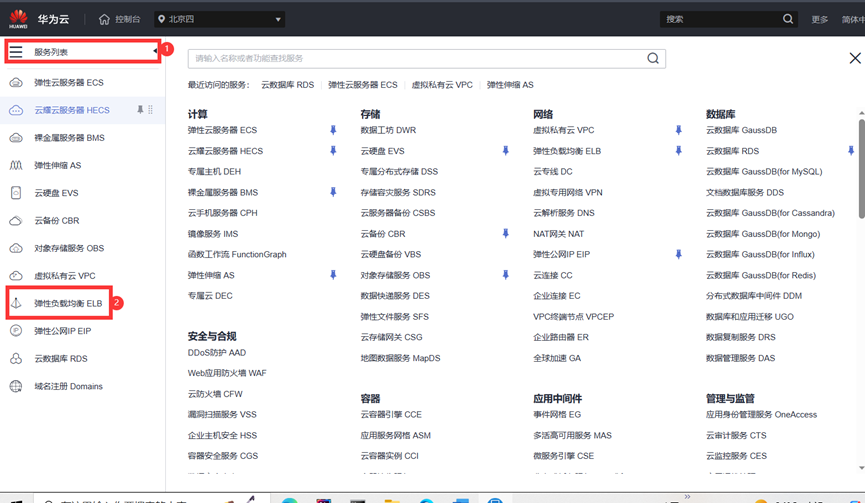
Task: Open the 北京四 region dropdown
Action: [220, 19]
